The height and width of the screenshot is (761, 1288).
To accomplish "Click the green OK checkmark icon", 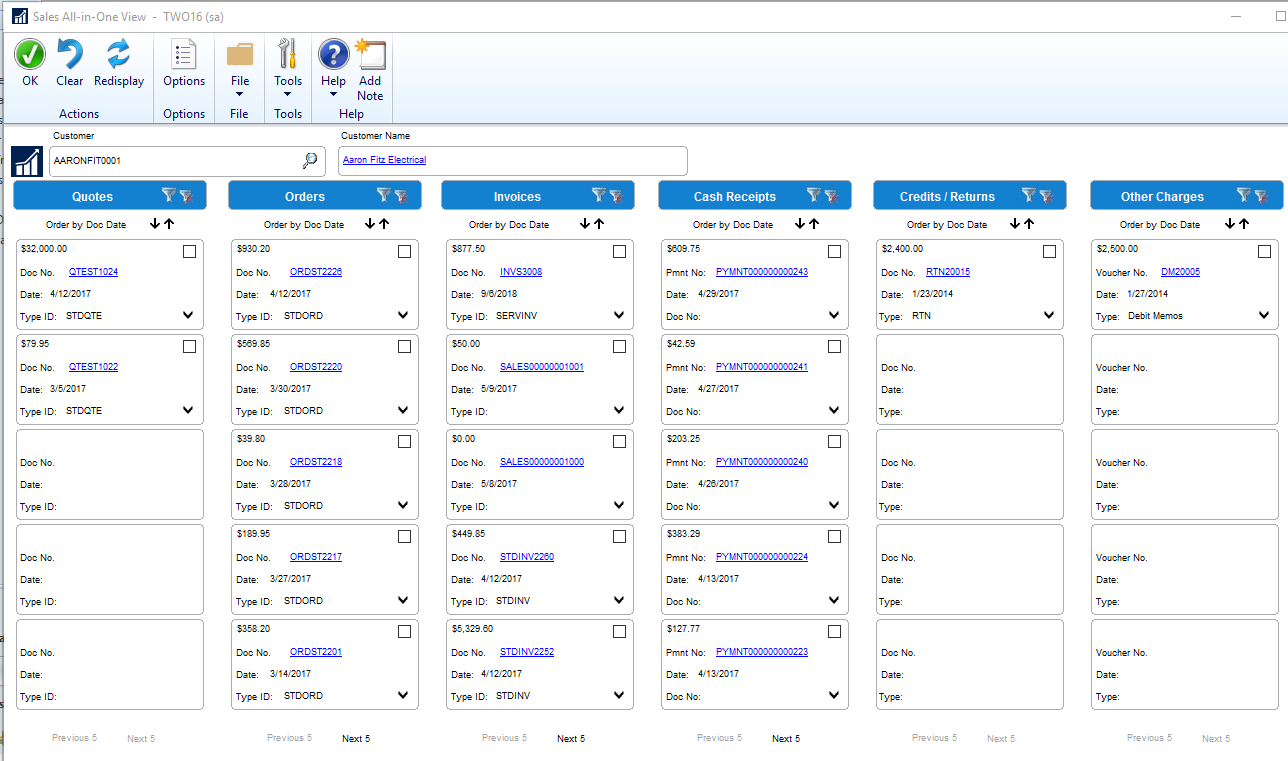I will 30,55.
